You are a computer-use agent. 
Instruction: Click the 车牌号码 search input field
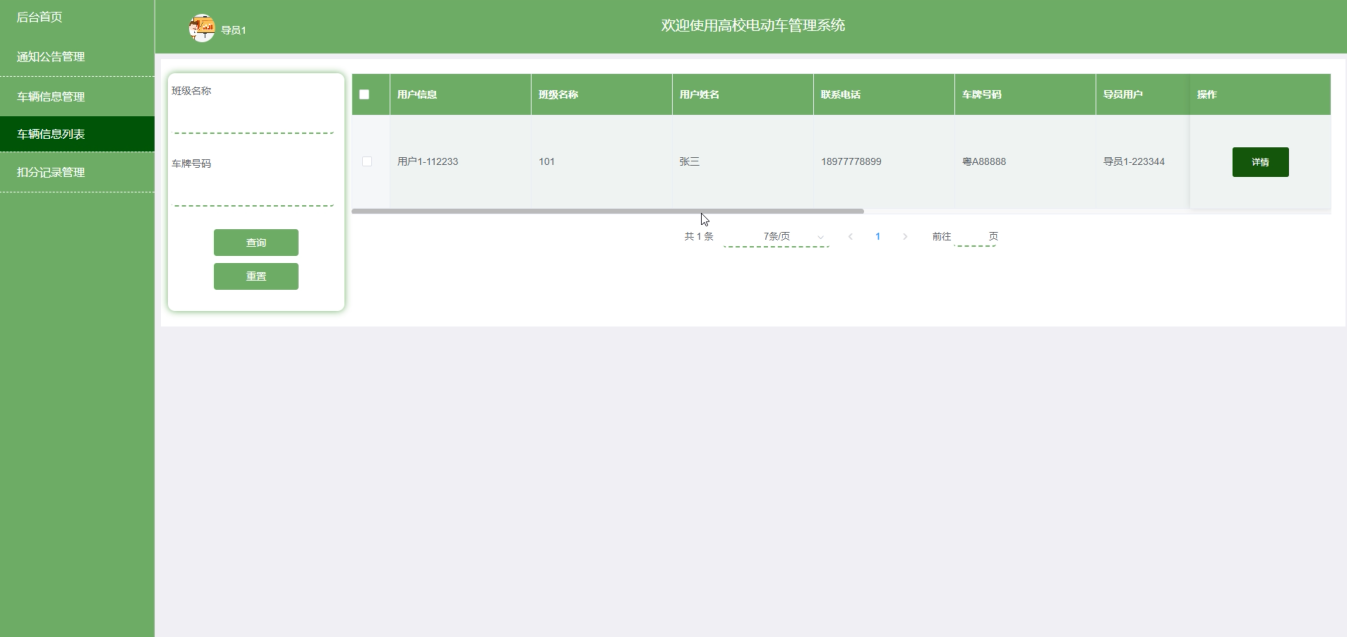[x=254, y=191]
